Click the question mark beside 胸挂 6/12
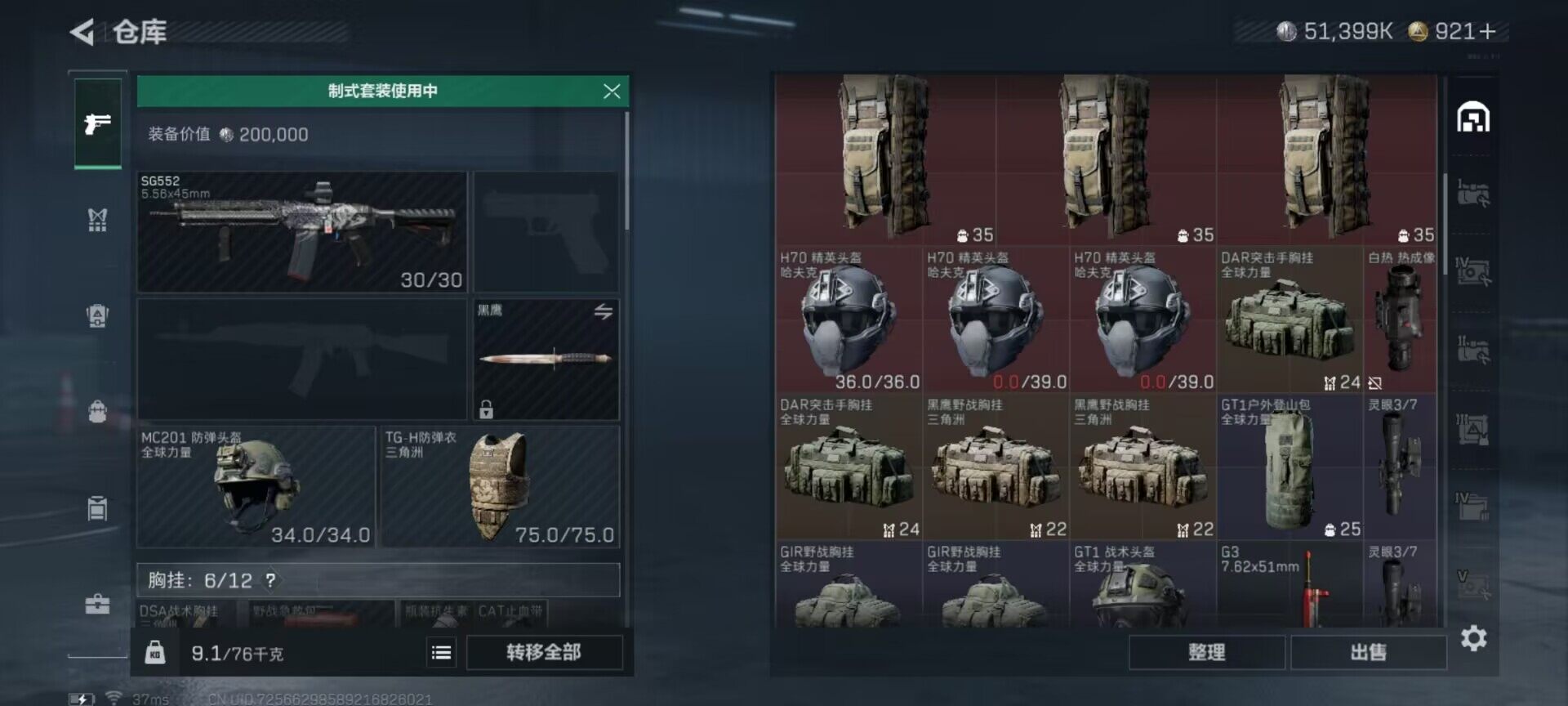1568x706 pixels. coord(270,580)
